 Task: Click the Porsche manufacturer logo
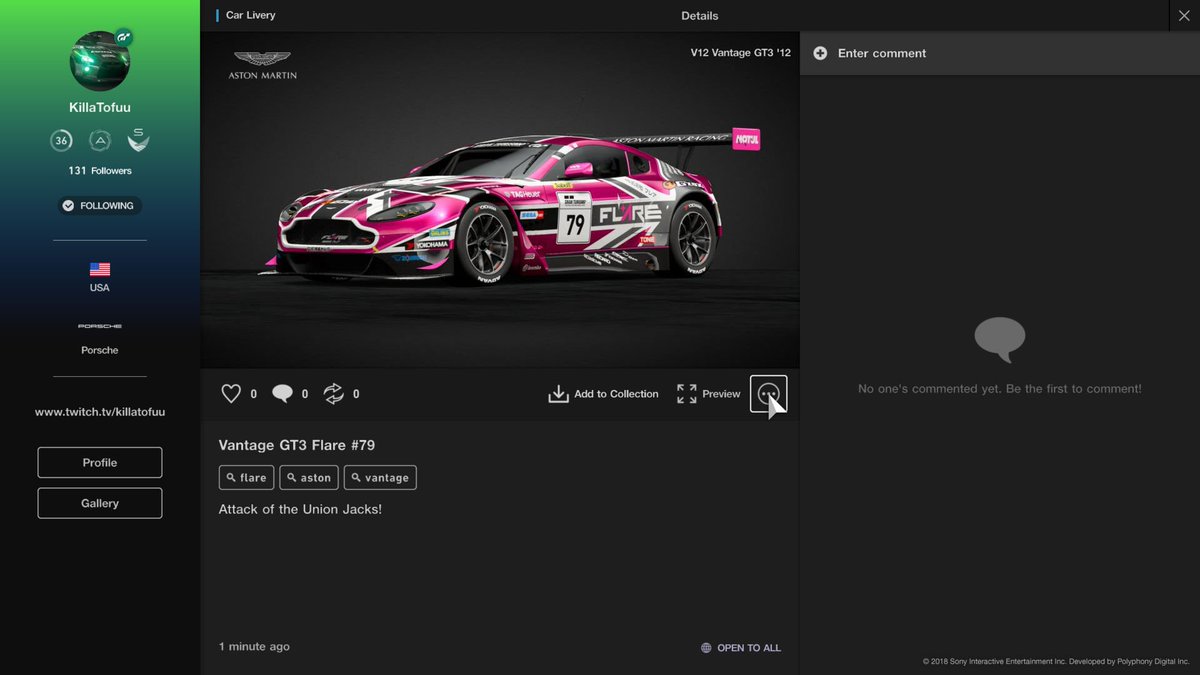click(100, 326)
